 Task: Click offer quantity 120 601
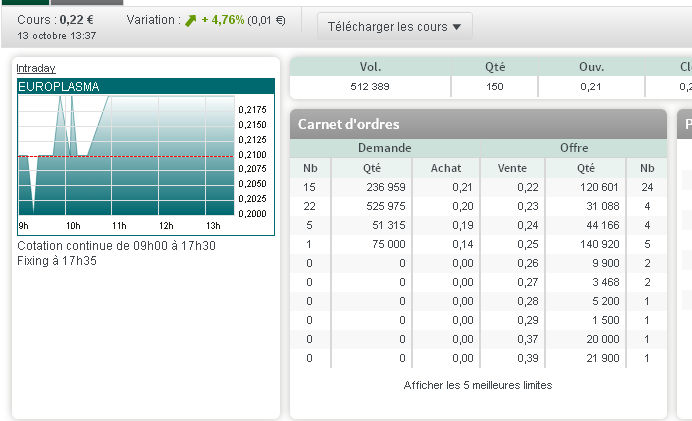click(599, 187)
